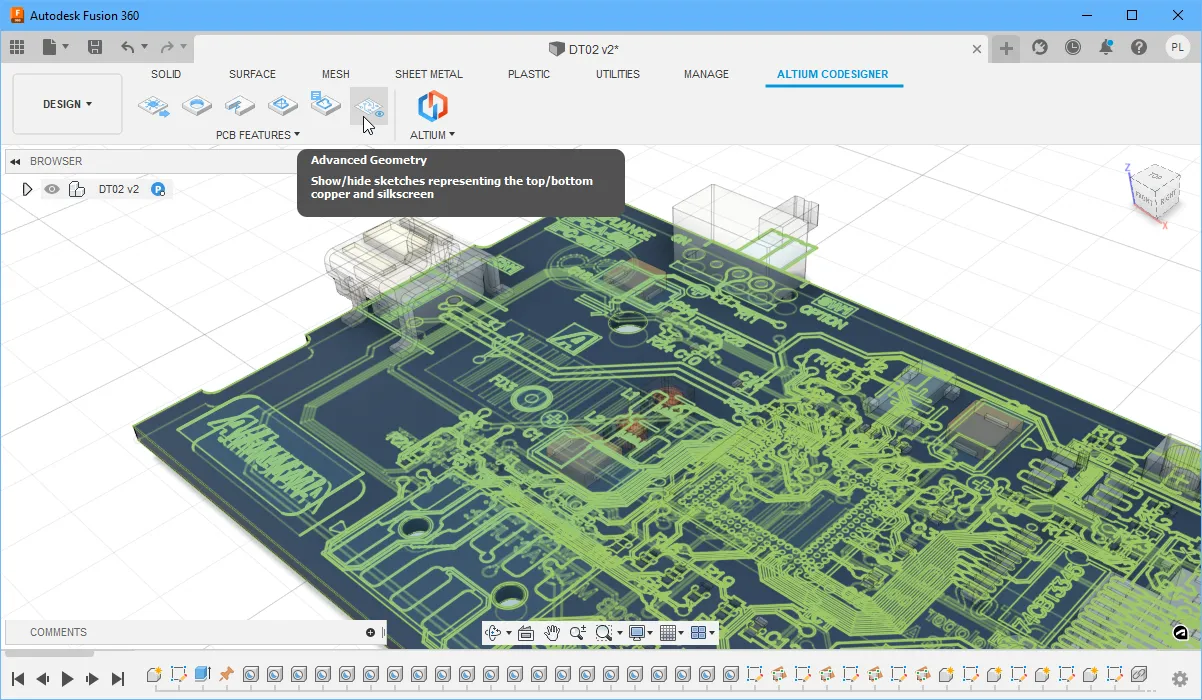Select the Pan hand tool
The image size is (1202, 700).
point(552,632)
